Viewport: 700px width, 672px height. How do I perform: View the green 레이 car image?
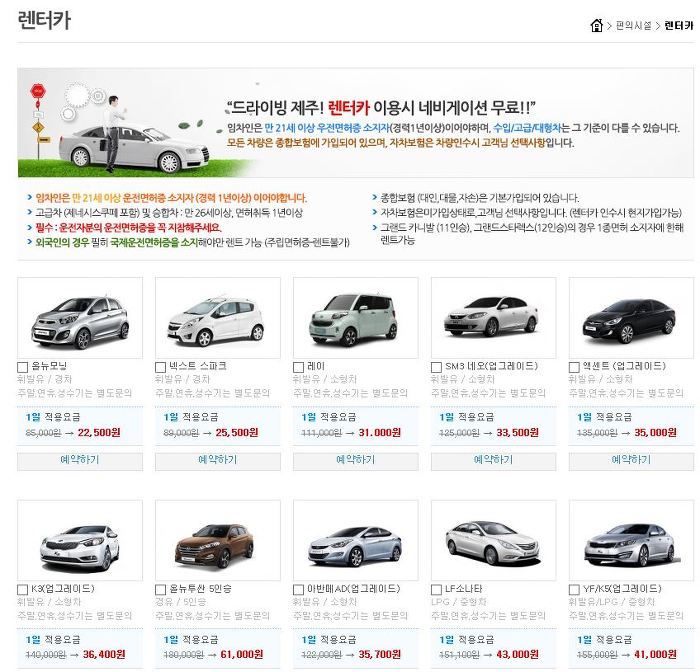pyautogui.click(x=356, y=318)
